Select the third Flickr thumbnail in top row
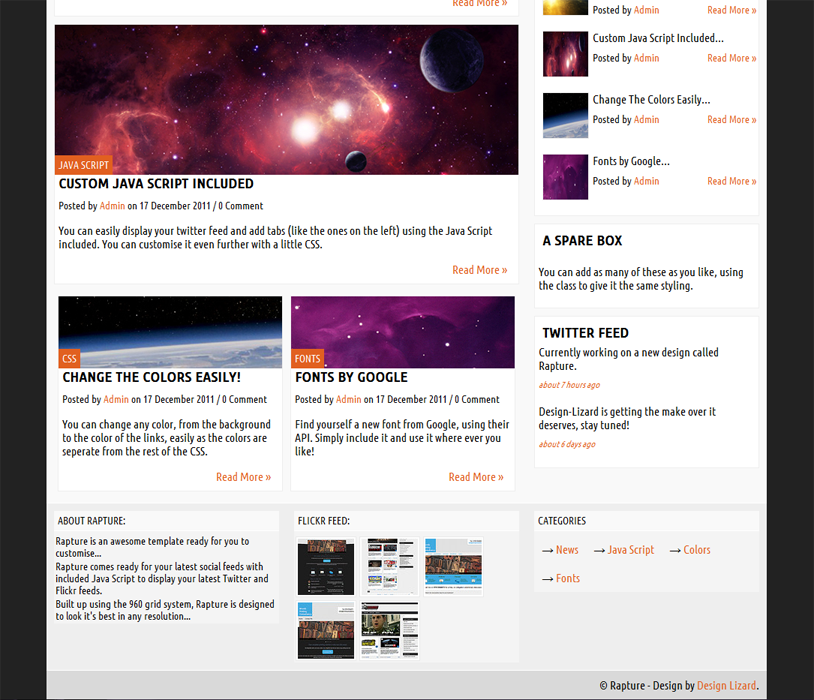The width and height of the screenshot is (814, 700). click(453, 567)
